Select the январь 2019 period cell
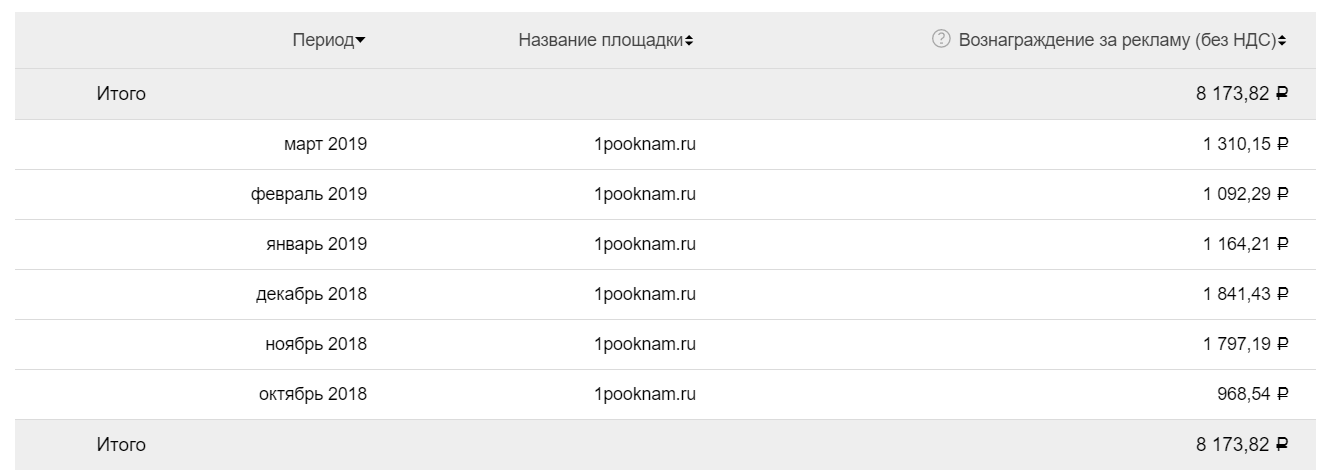Viewport: 1341px width, 471px height. tap(315, 244)
